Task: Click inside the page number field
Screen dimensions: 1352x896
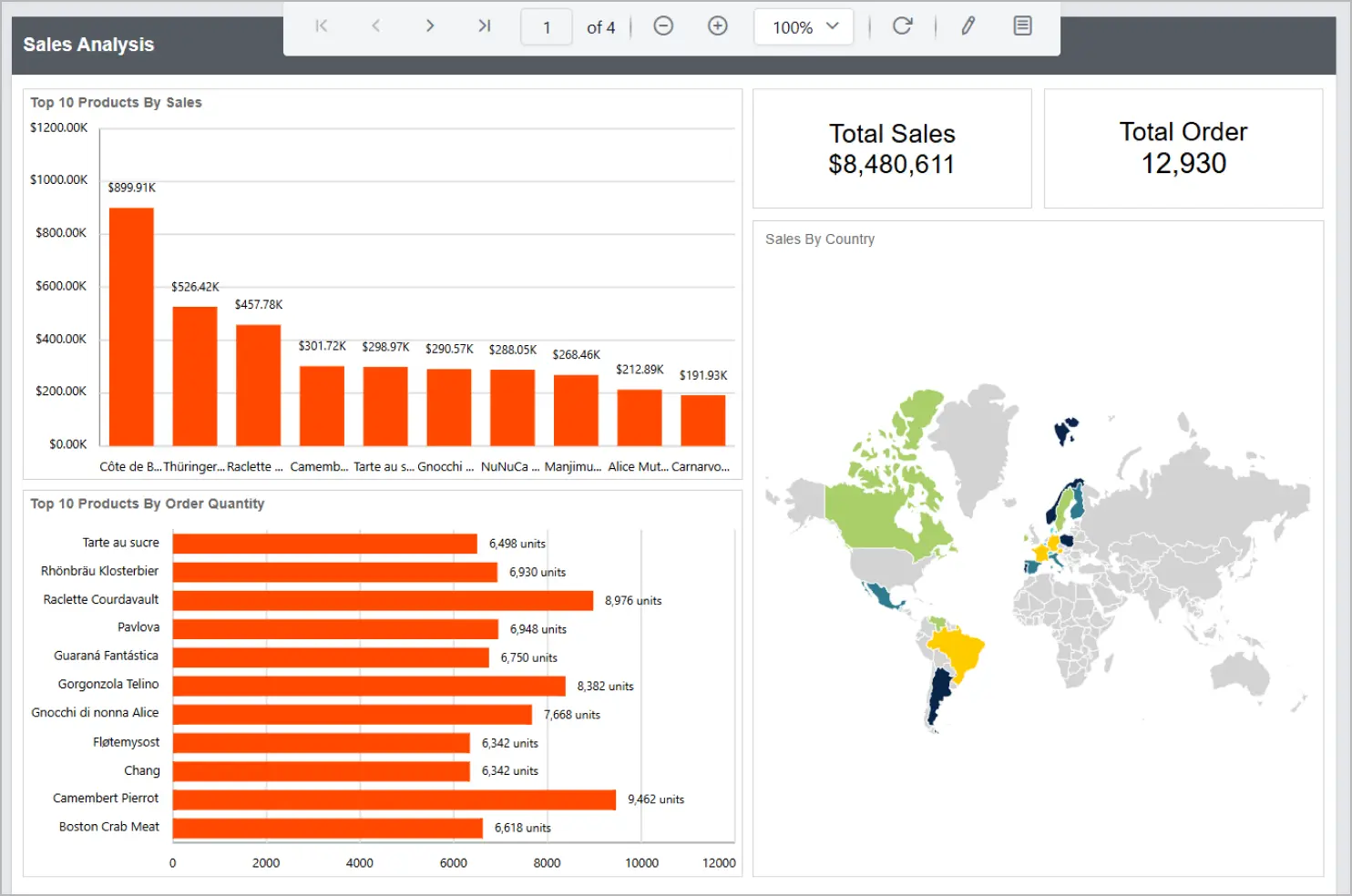Action: pos(546,26)
